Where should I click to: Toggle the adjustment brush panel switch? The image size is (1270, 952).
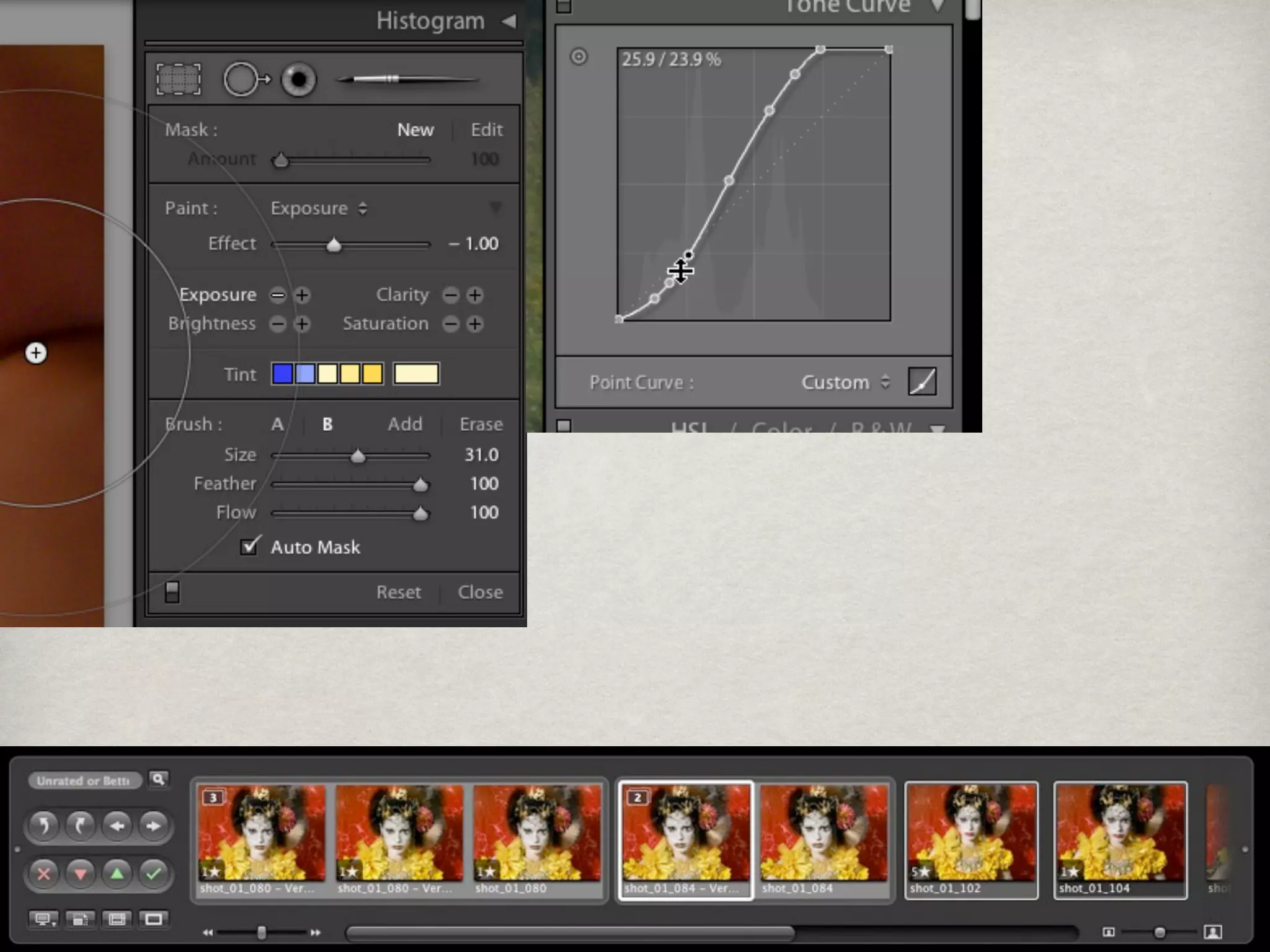[x=172, y=592]
